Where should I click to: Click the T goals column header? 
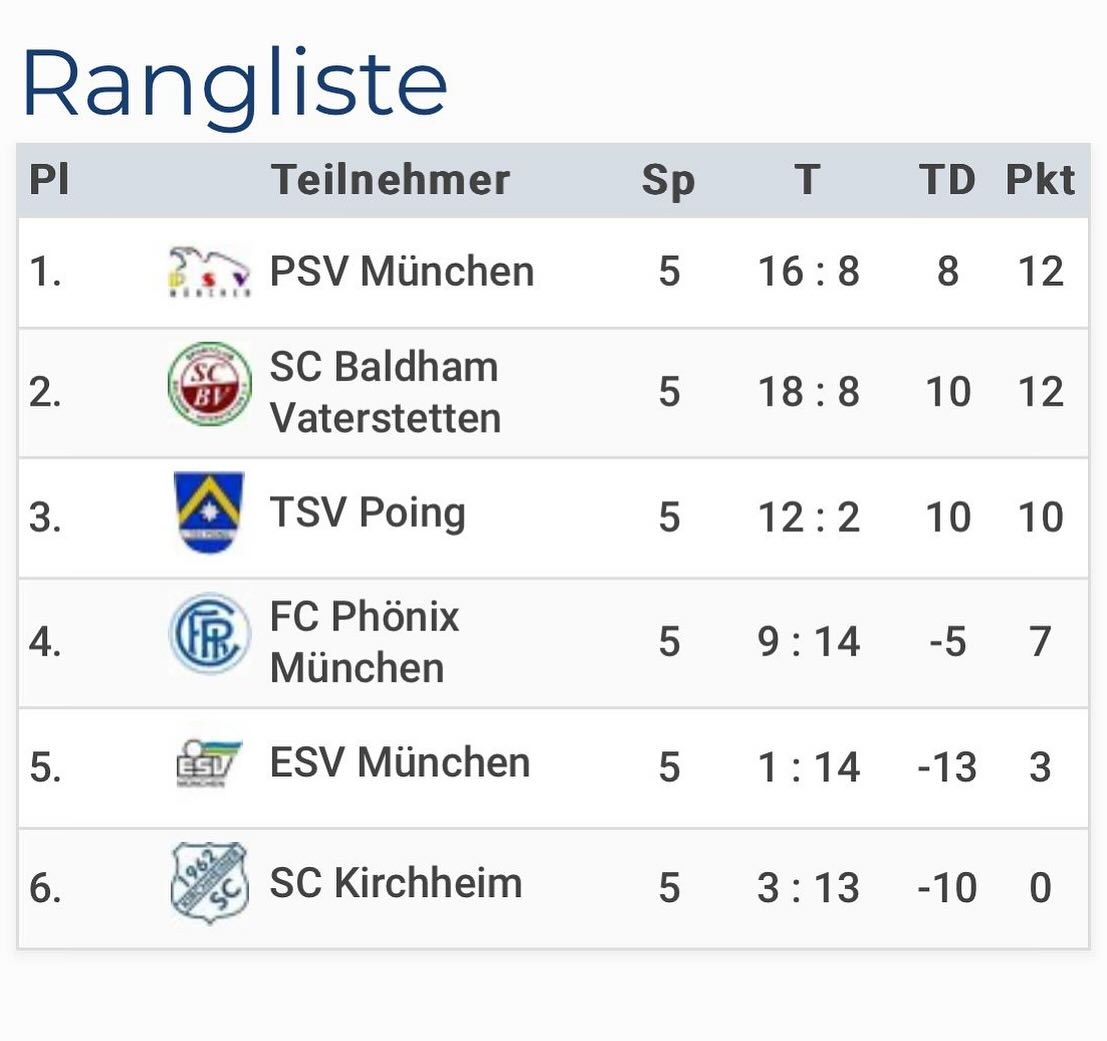[x=807, y=180]
